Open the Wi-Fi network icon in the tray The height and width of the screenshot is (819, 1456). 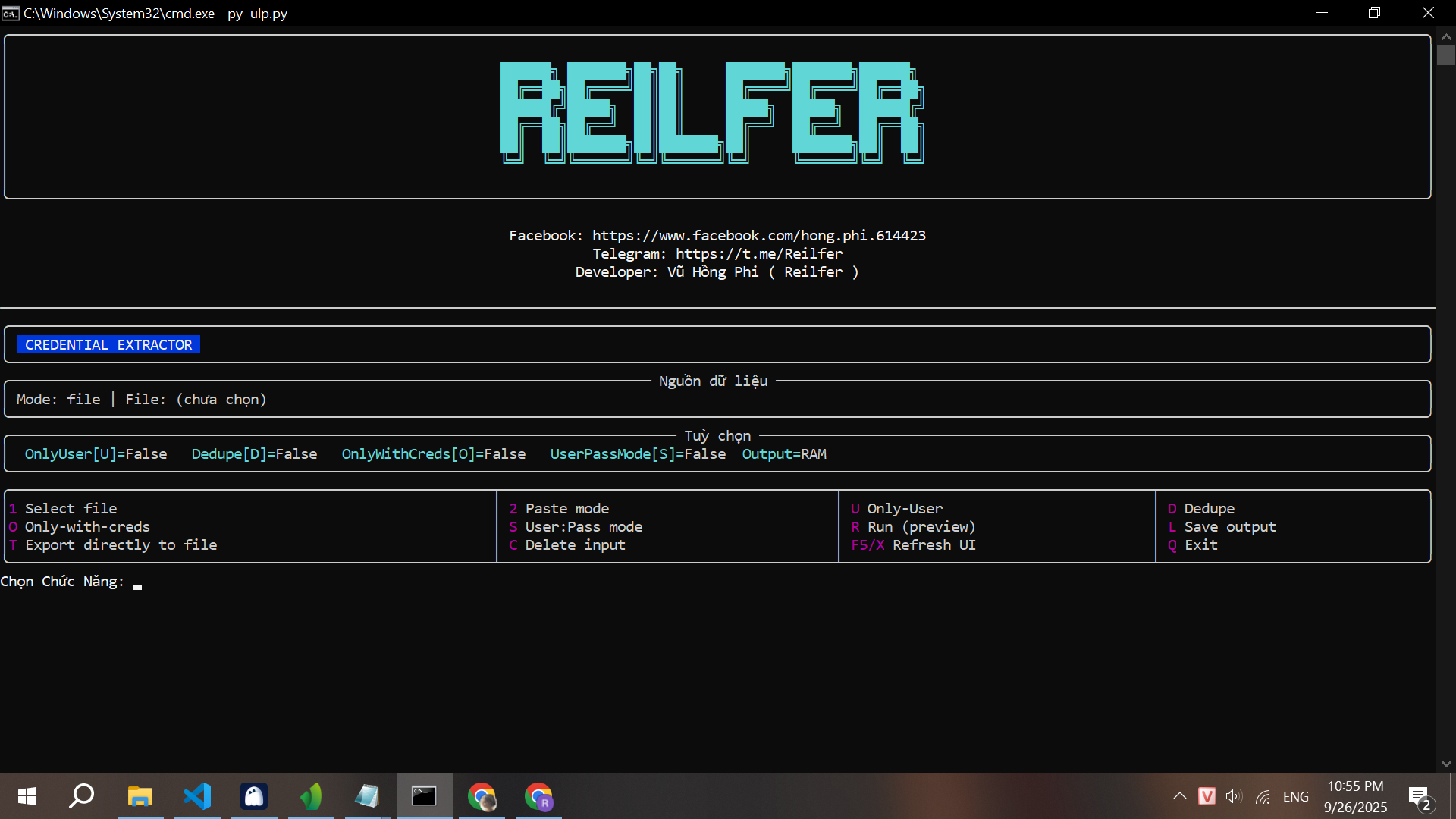[x=1263, y=796]
